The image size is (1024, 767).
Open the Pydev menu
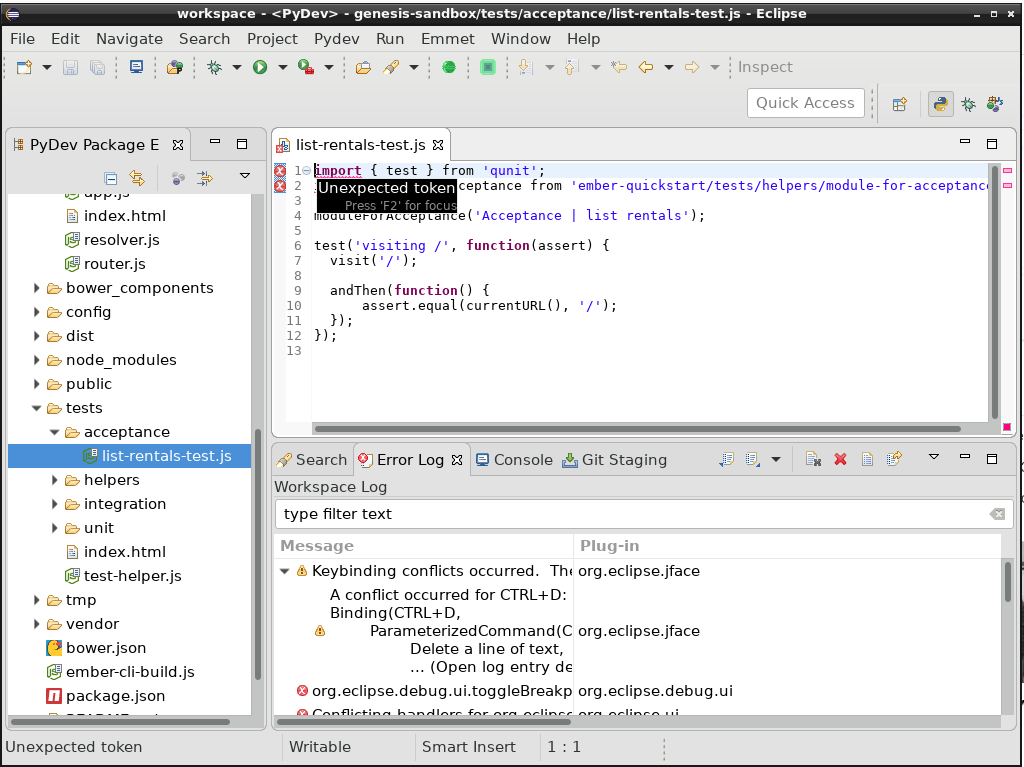336,39
